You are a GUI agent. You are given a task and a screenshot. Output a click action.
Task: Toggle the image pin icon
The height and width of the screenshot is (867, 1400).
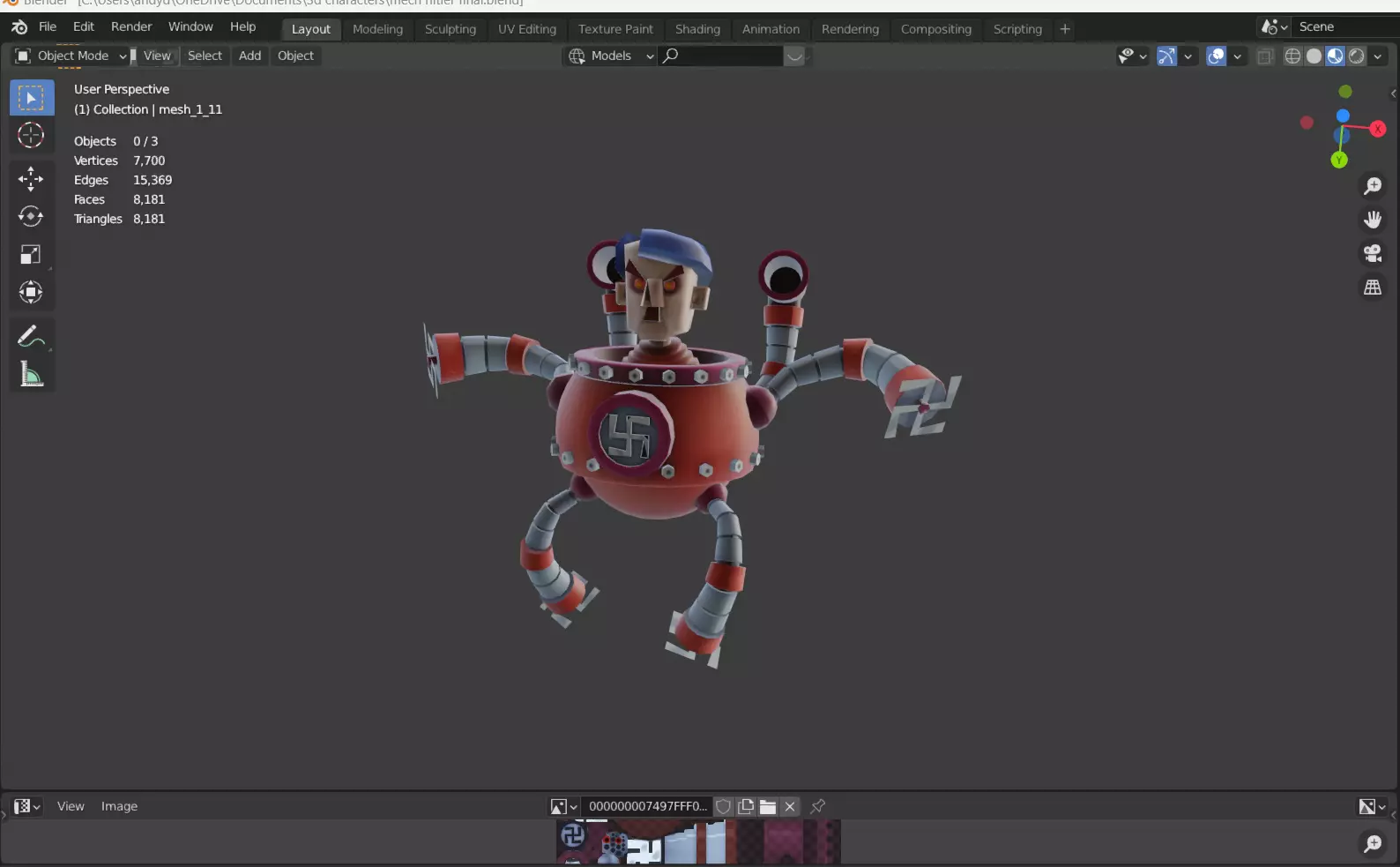[817, 806]
